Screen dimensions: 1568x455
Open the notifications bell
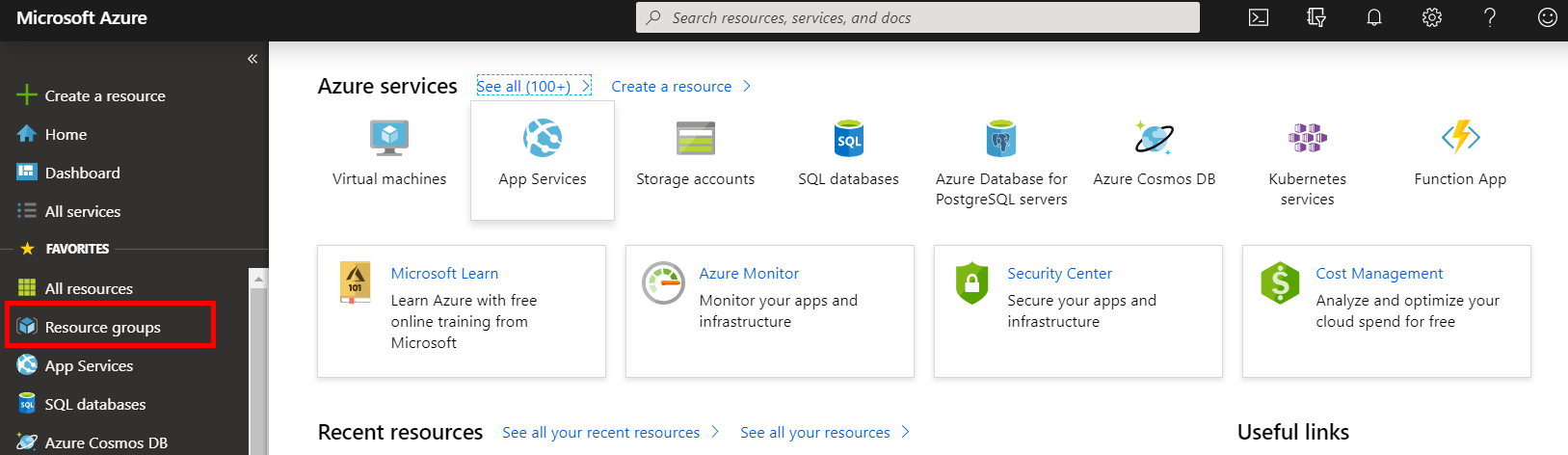pyautogui.click(x=1374, y=17)
